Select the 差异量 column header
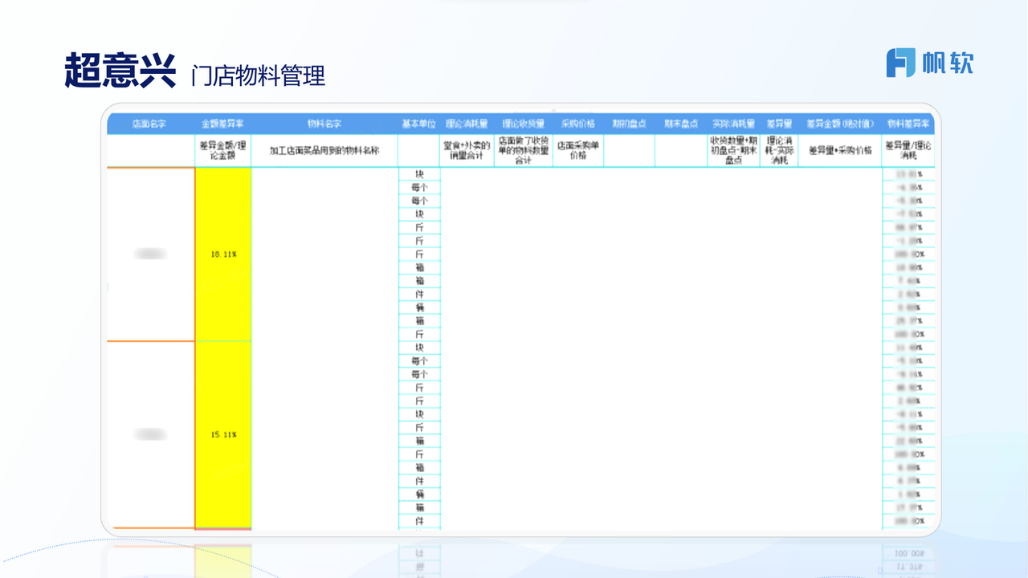Viewport: 1028px width, 578px height. tap(779, 124)
